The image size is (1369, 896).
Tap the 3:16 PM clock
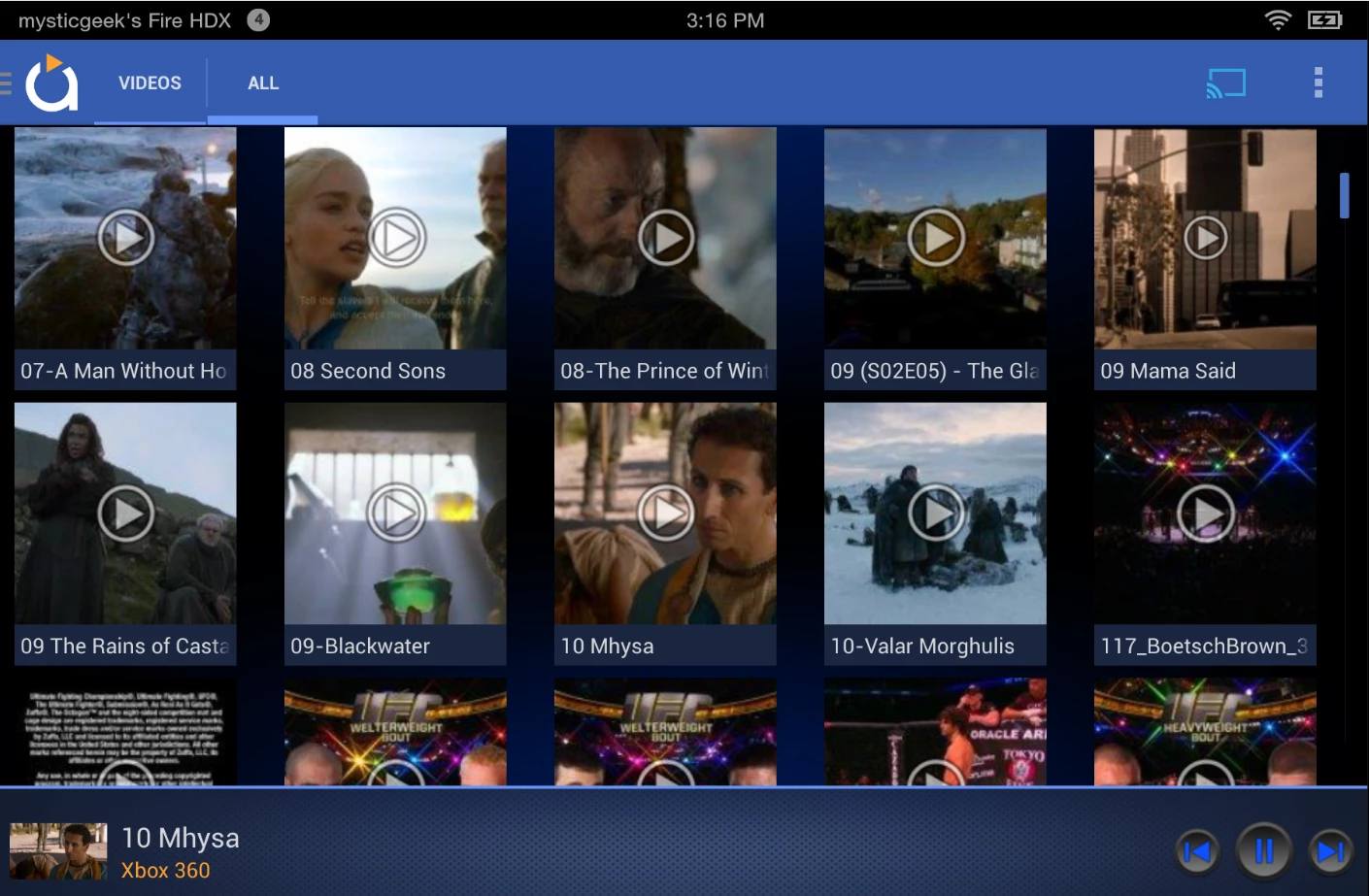pos(725,20)
